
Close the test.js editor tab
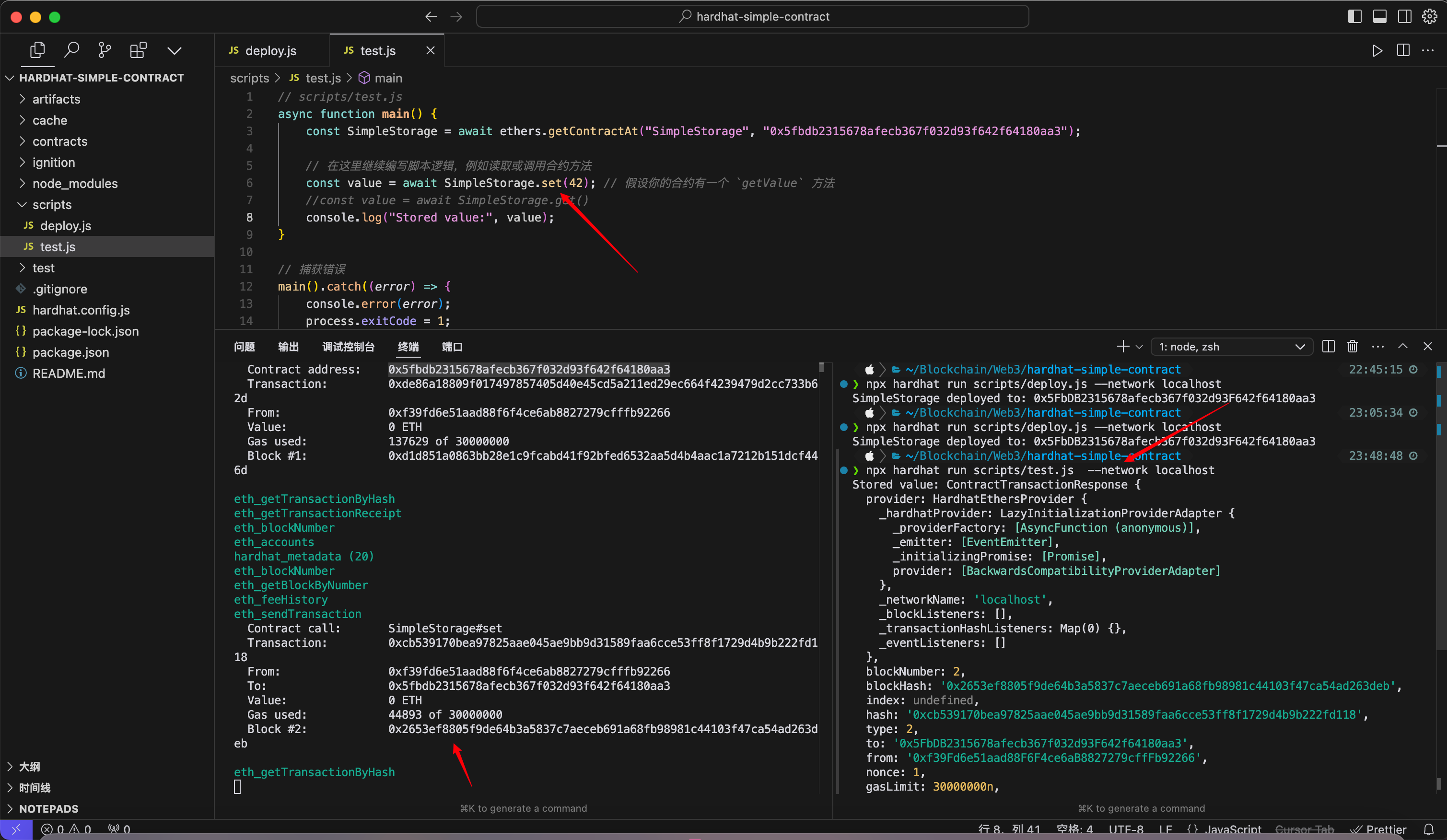point(430,50)
